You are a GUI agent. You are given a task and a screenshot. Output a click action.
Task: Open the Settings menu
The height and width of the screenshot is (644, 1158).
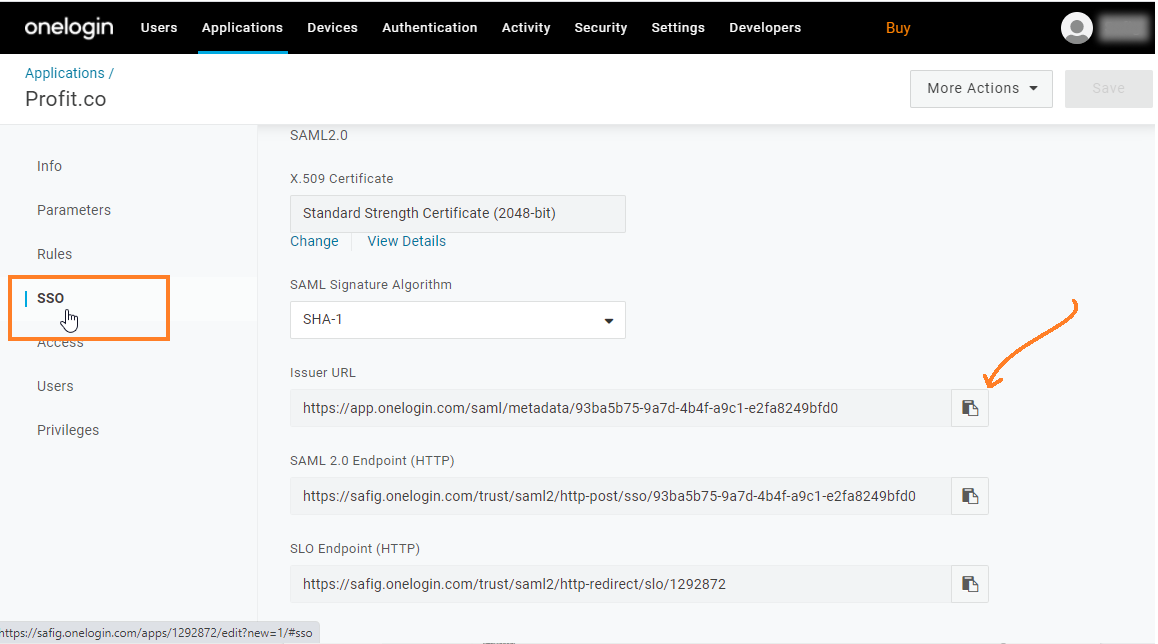point(678,27)
